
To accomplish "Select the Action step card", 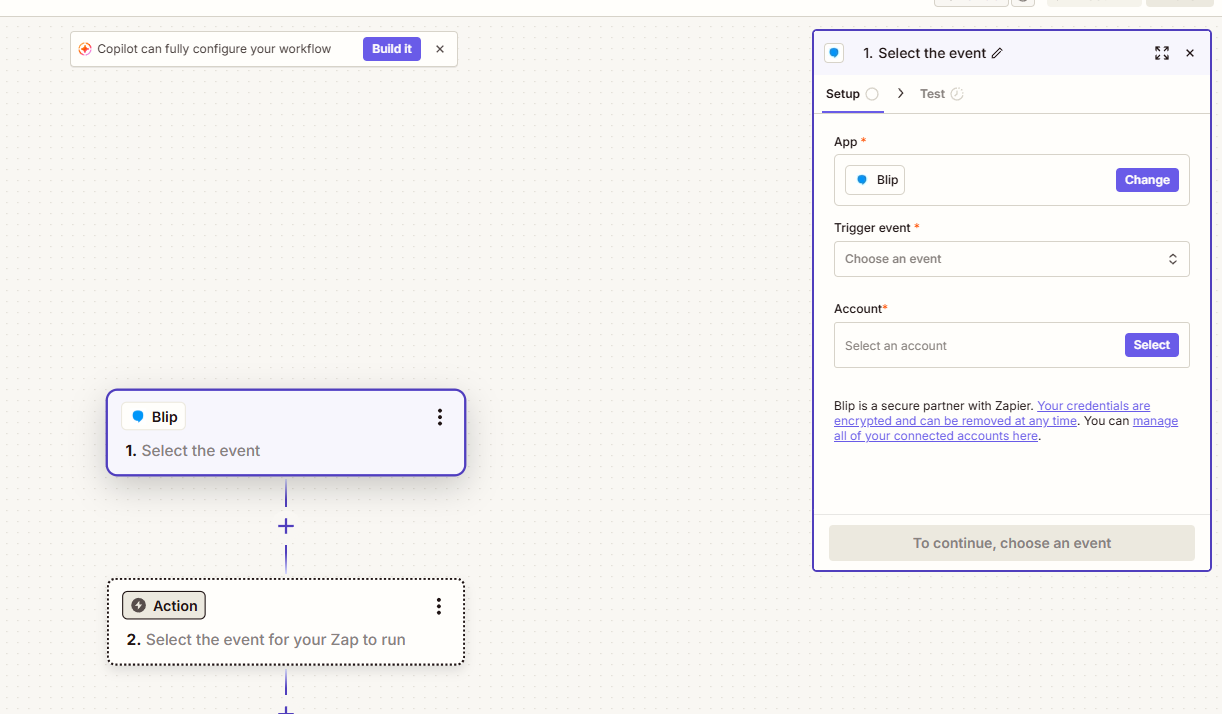I will (x=286, y=621).
